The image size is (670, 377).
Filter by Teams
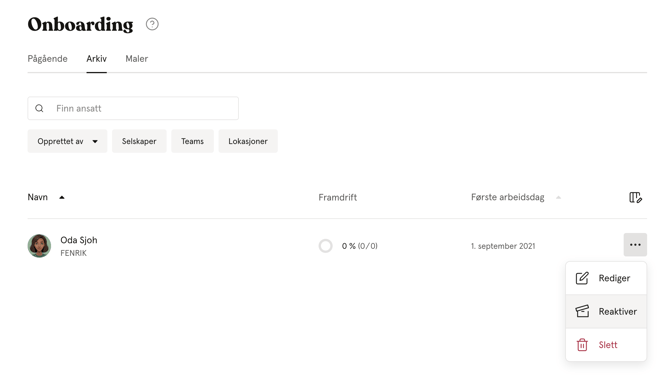pyautogui.click(x=192, y=141)
